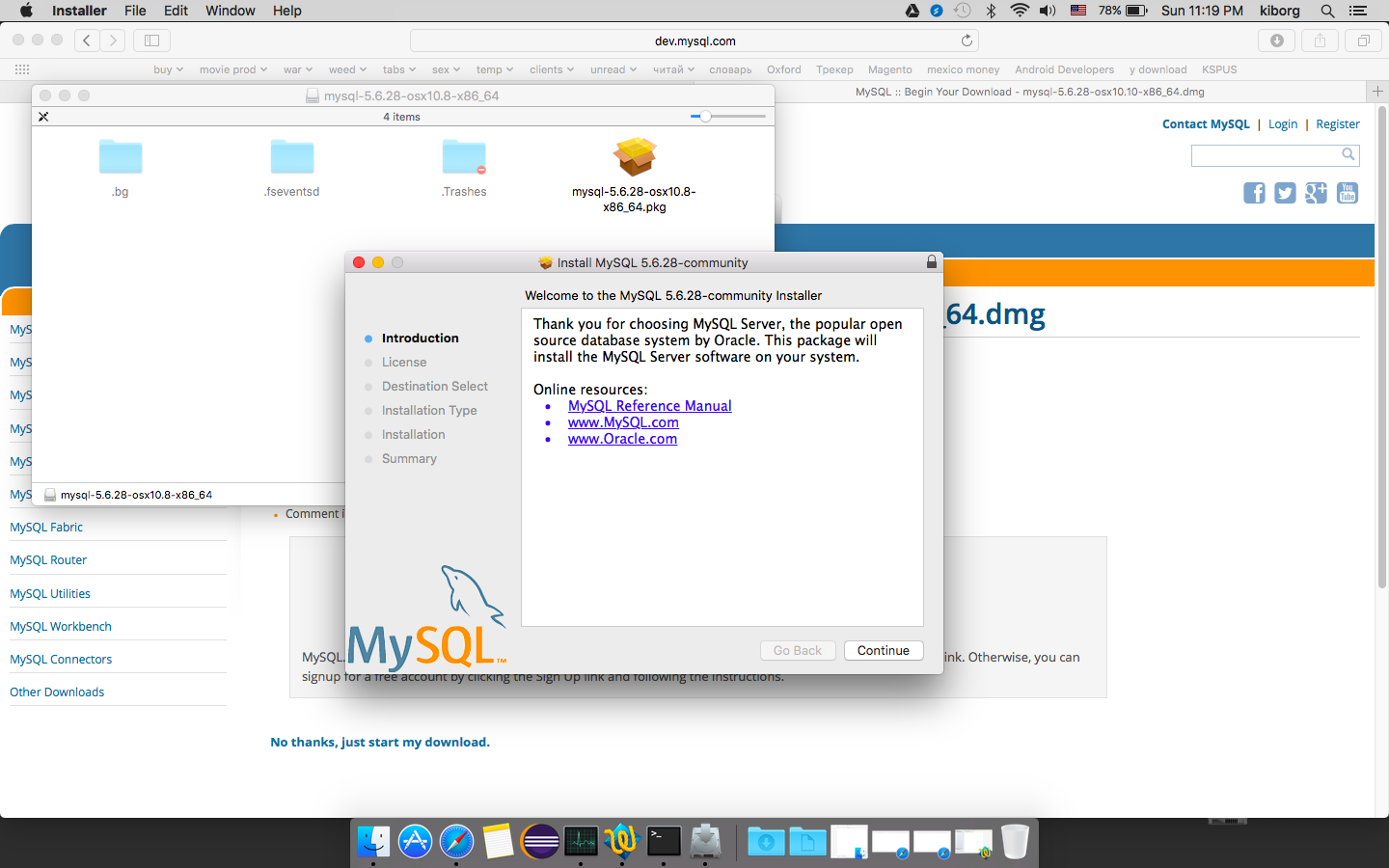Screen dimensions: 1389x868
Task: Open the MySQL Google Plus icon
Action: [1316, 193]
